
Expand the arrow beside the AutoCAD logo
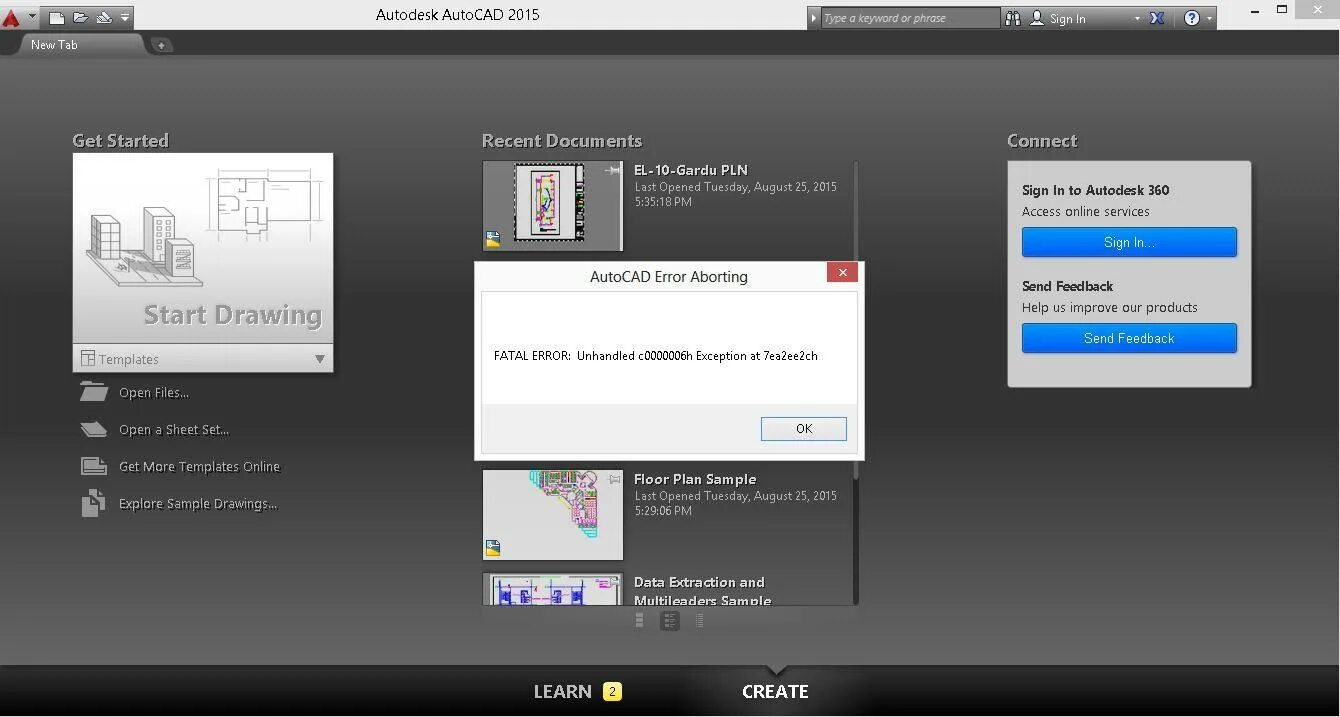pos(31,17)
